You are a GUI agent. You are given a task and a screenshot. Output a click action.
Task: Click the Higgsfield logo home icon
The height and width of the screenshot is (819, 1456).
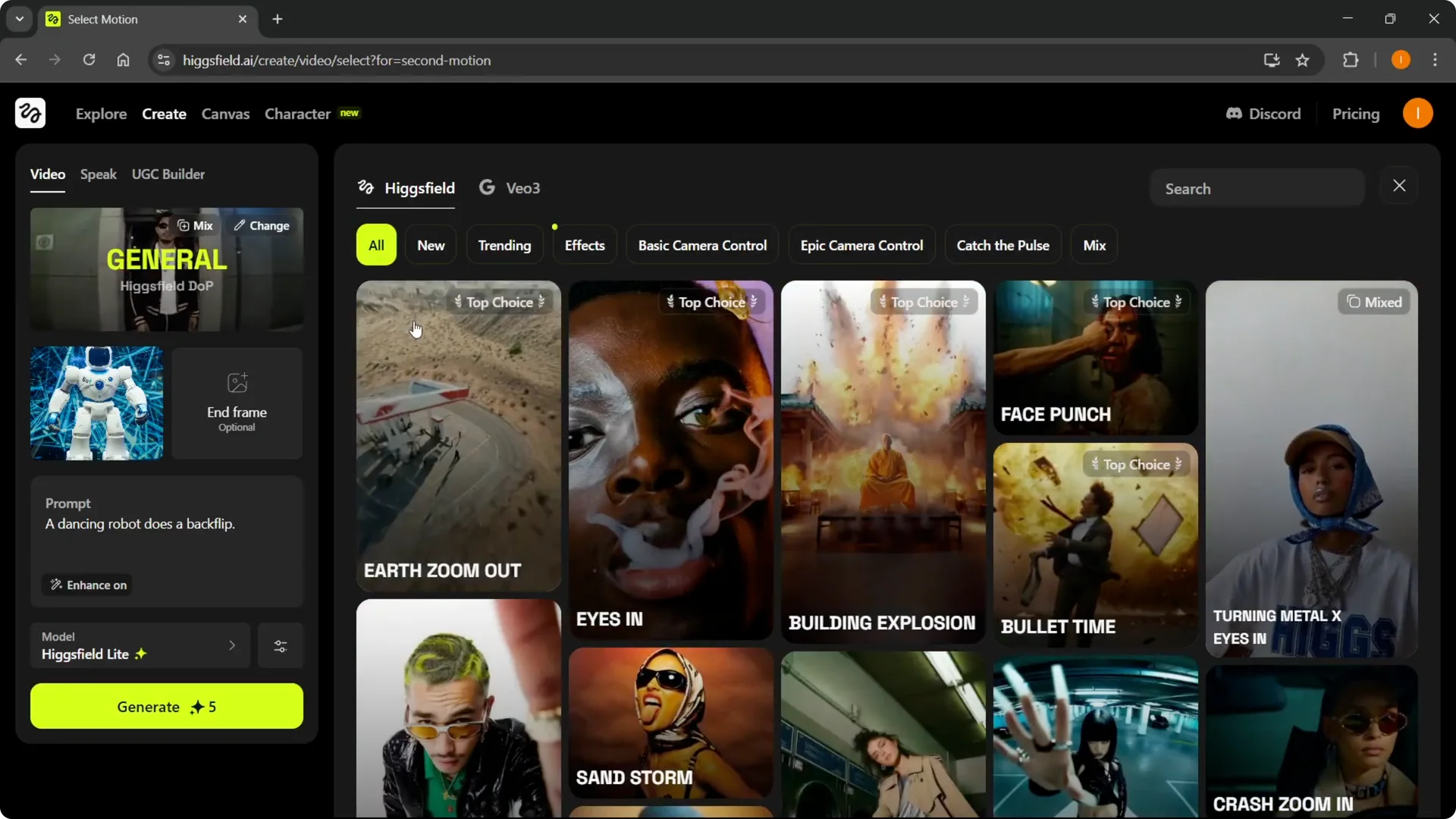pos(30,114)
